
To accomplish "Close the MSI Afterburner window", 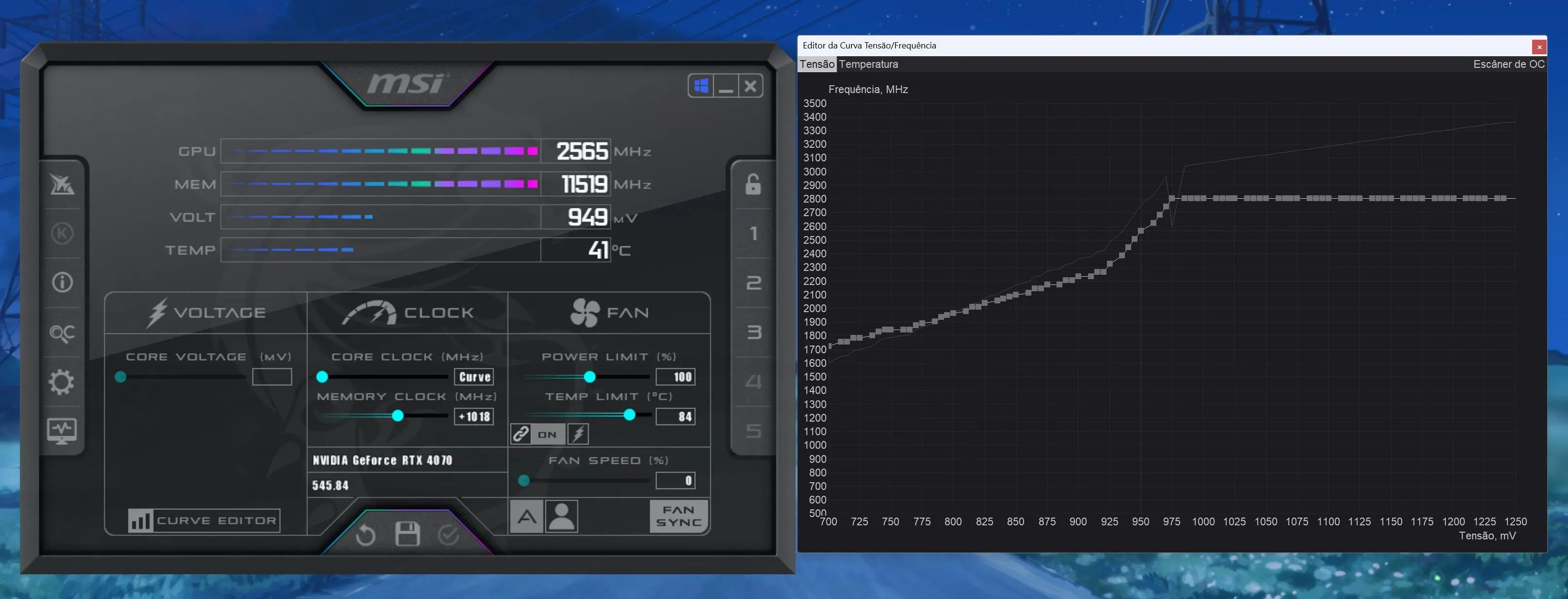I will (751, 86).
